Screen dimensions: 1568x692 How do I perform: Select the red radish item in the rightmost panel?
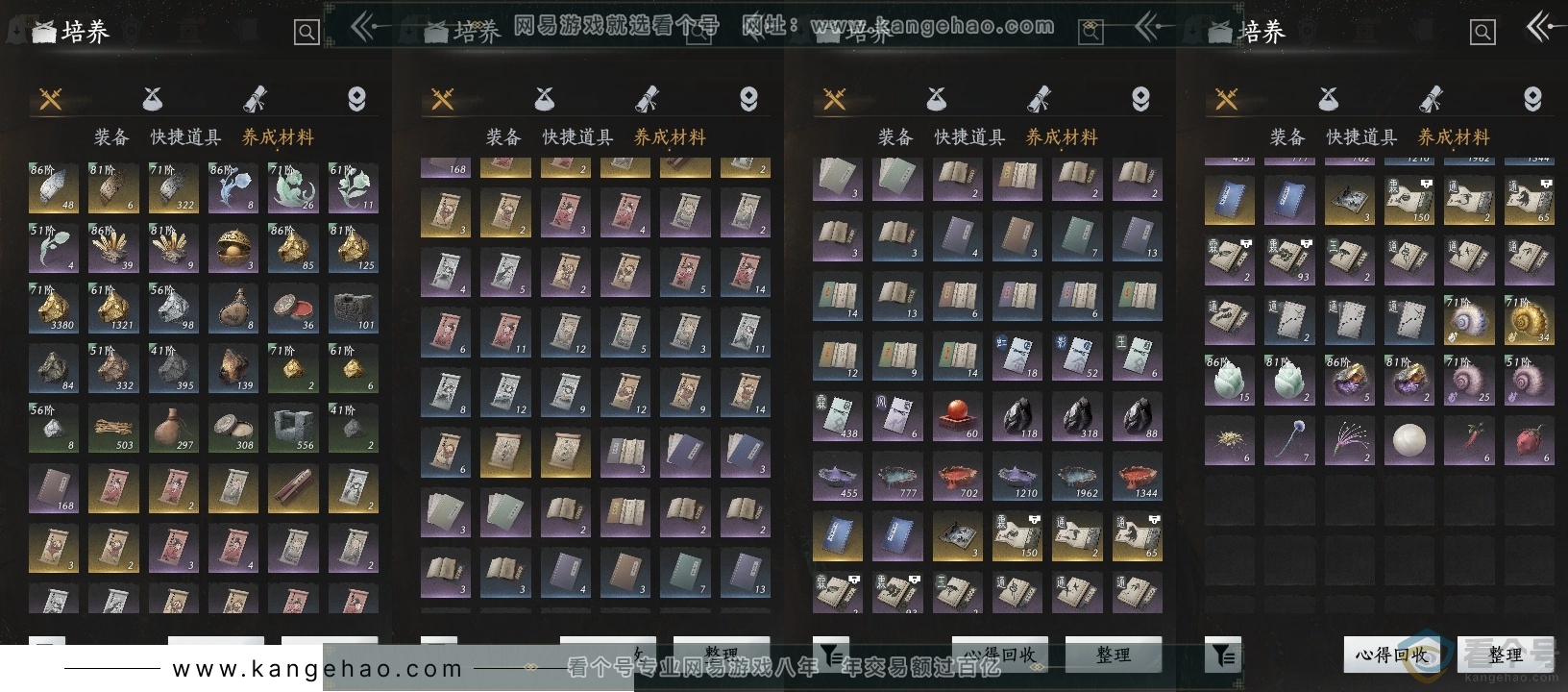[1529, 440]
